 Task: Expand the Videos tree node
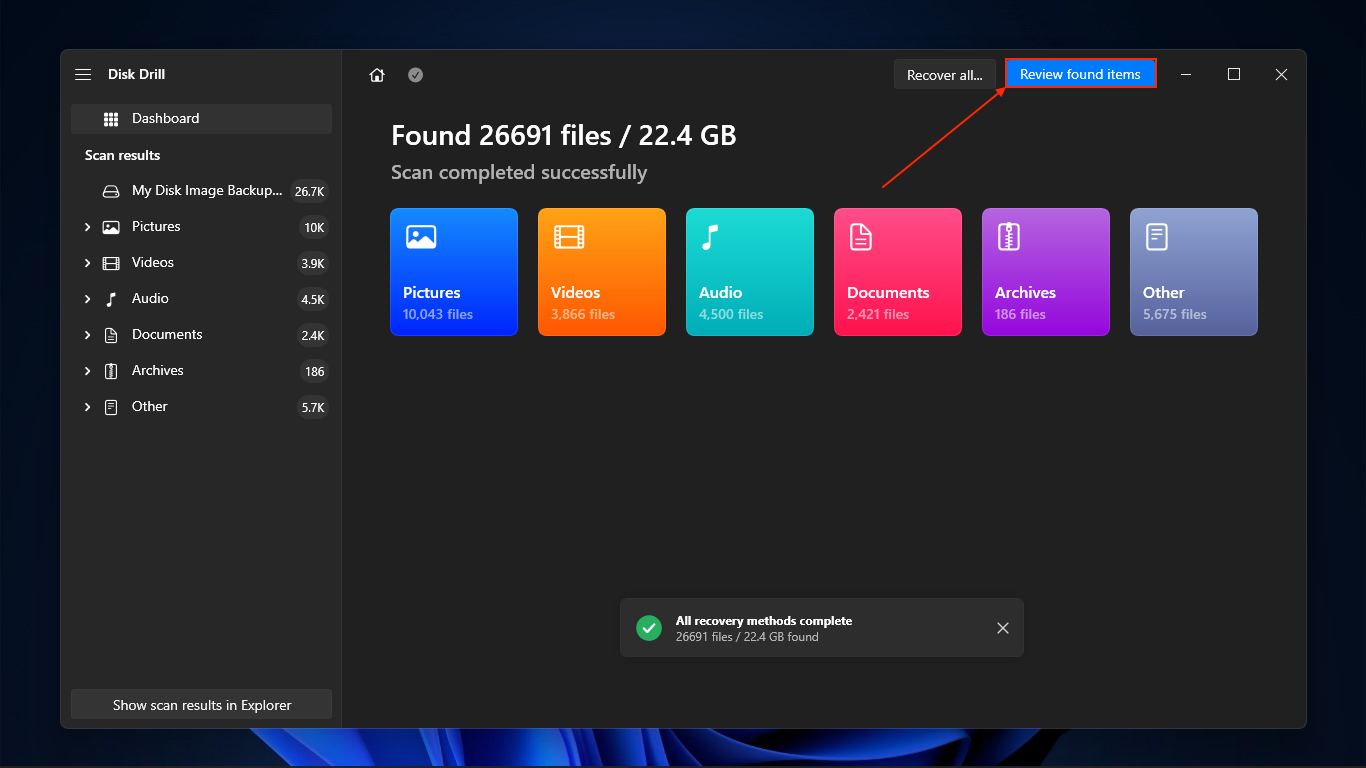(88, 263)
